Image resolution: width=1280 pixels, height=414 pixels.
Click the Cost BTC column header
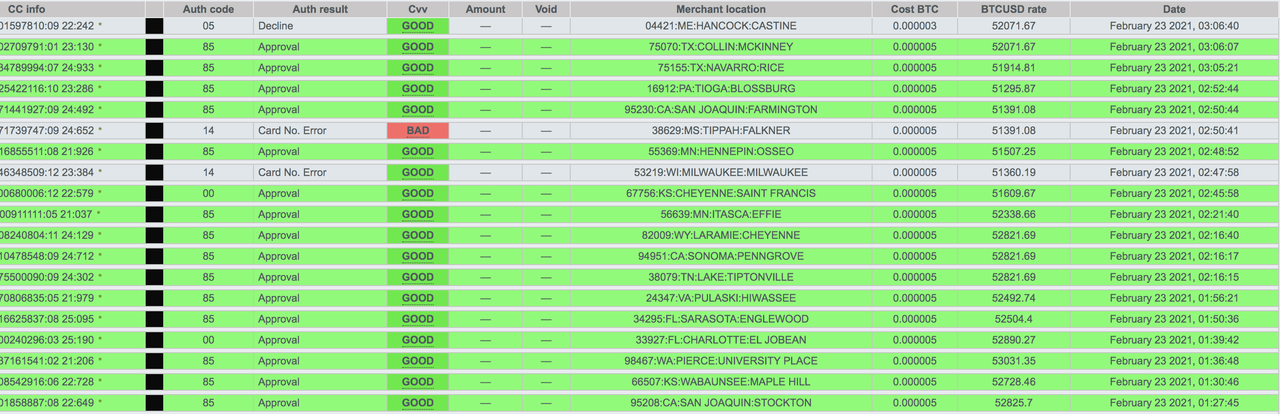914,8
